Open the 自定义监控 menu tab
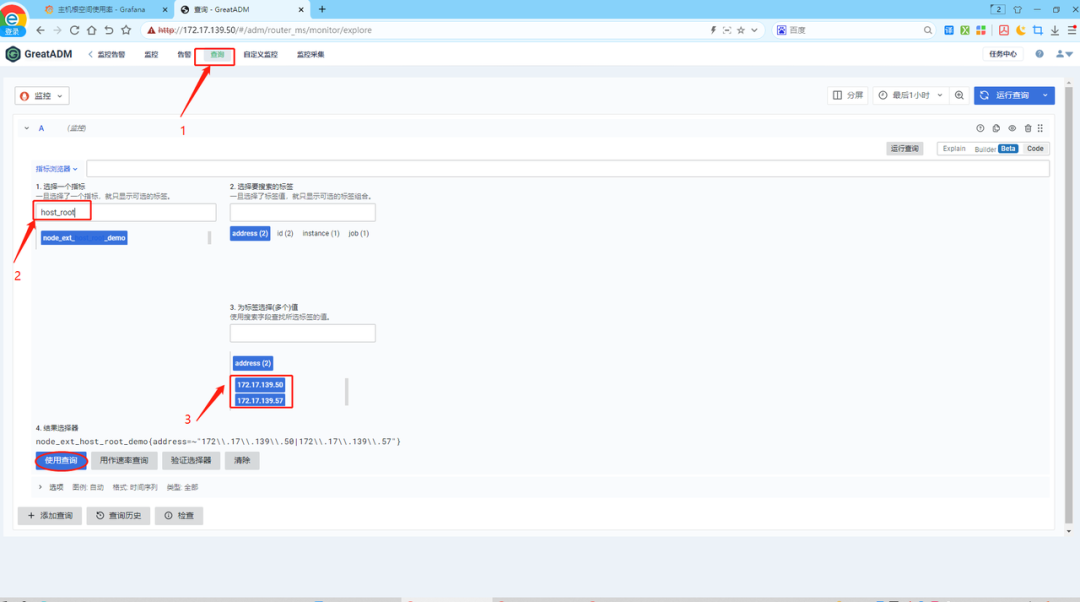This screenshot has width=1080, height=602. [x=260, y=54]
